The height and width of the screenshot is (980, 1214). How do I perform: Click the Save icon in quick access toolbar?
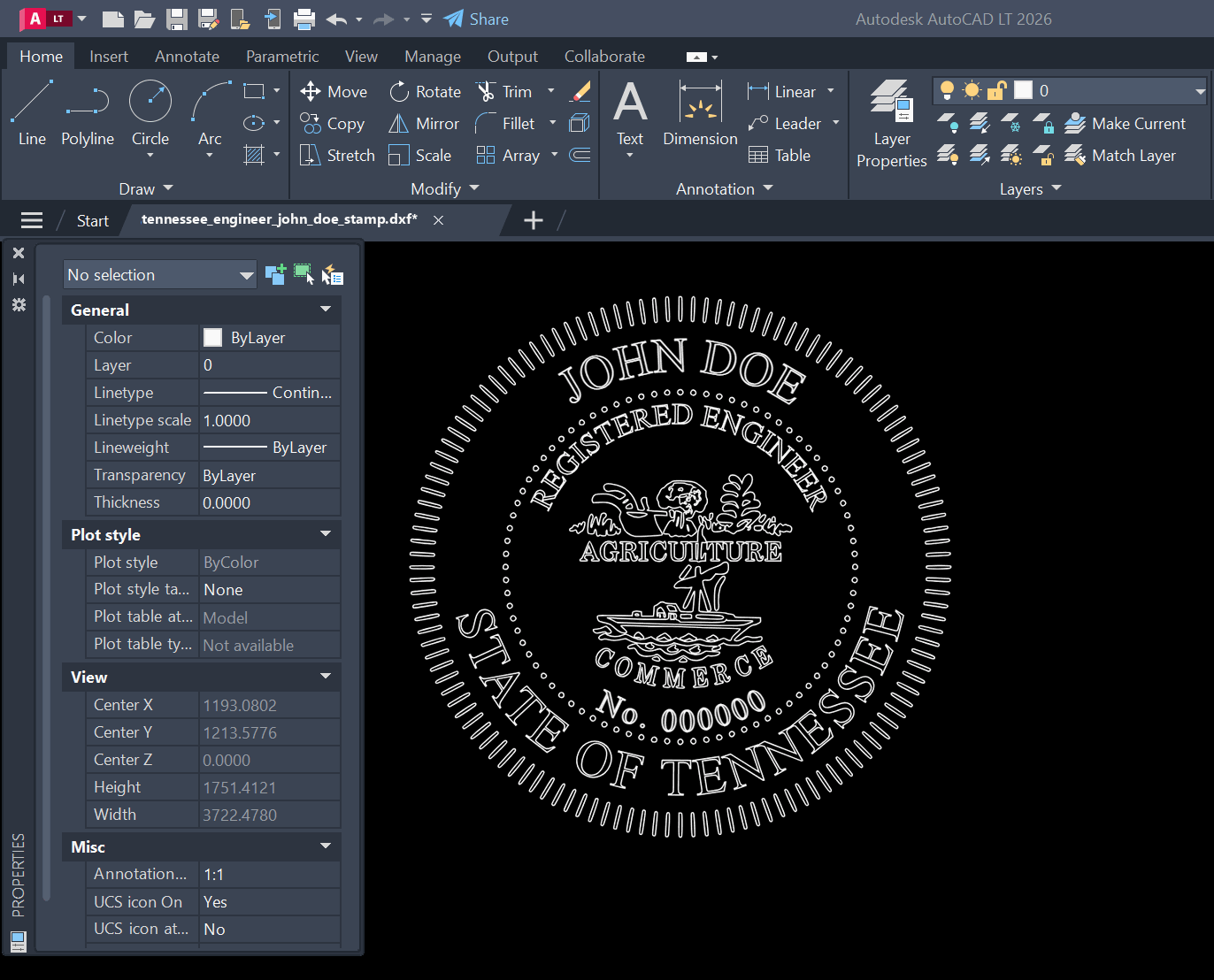coord(177,19)
